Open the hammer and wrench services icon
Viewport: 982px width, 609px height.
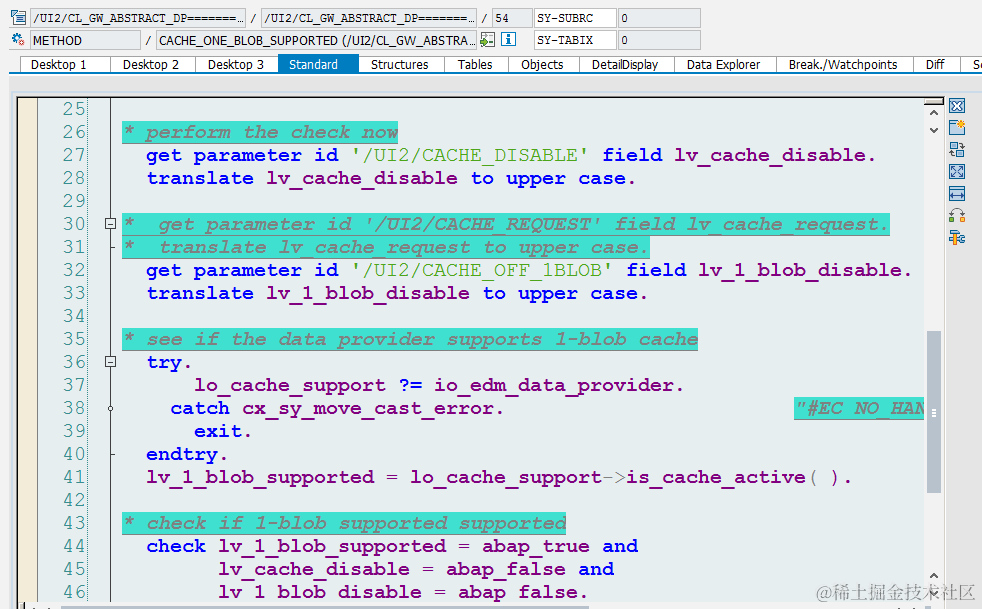click(956, 237)
